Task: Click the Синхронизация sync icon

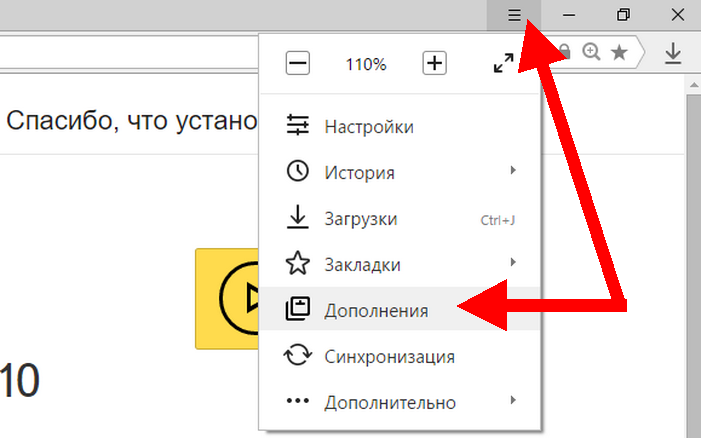Action: [x=298, y=356]
